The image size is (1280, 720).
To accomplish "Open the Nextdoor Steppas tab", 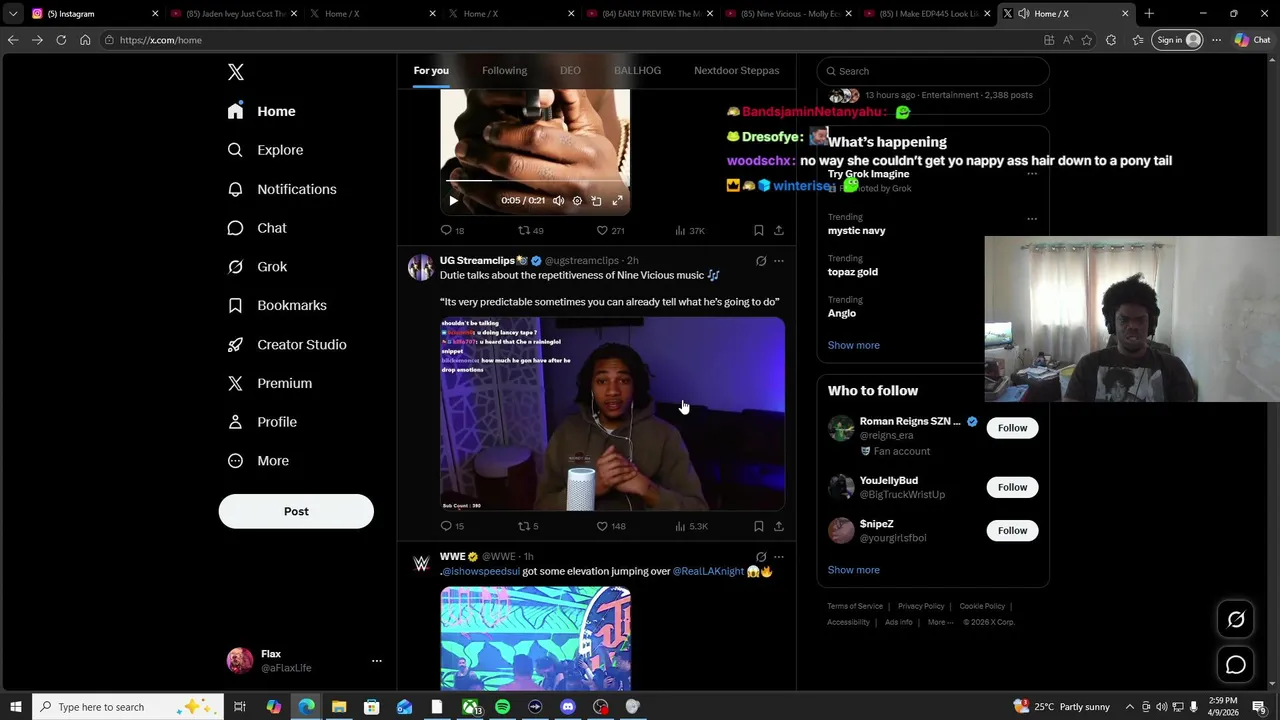I will point(736,71).
